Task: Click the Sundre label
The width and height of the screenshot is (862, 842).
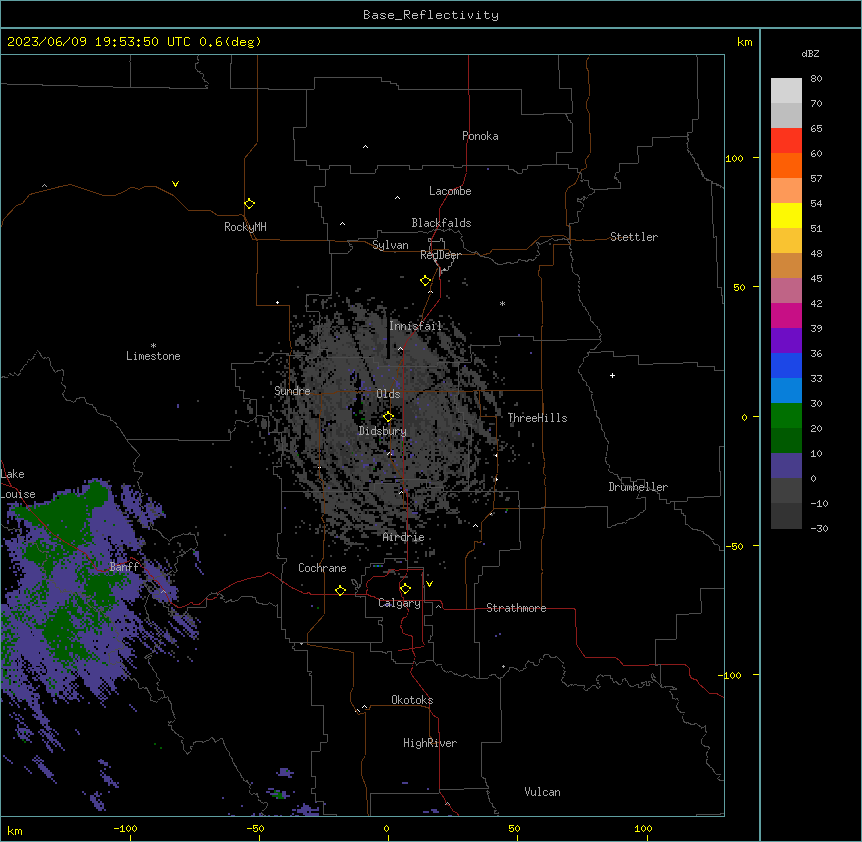Action: click(292, 391)
